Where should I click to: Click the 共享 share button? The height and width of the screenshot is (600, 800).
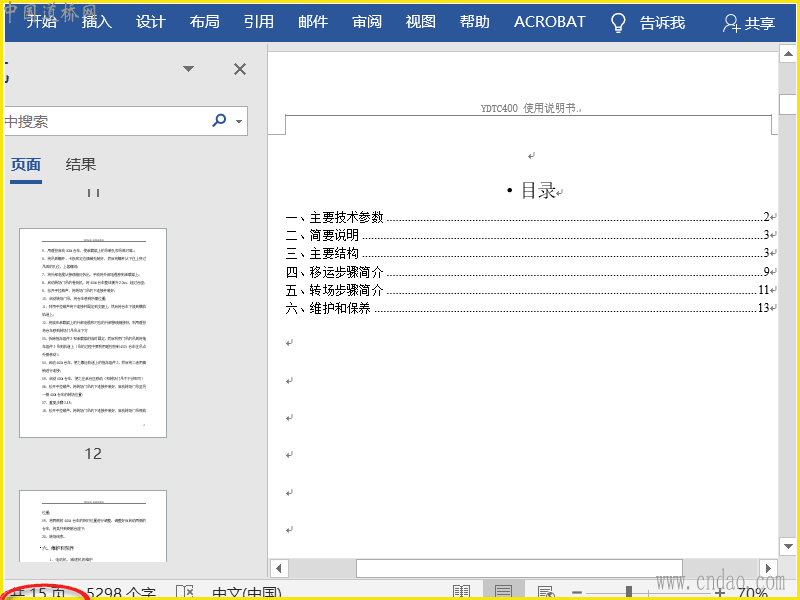coord(749,23)
